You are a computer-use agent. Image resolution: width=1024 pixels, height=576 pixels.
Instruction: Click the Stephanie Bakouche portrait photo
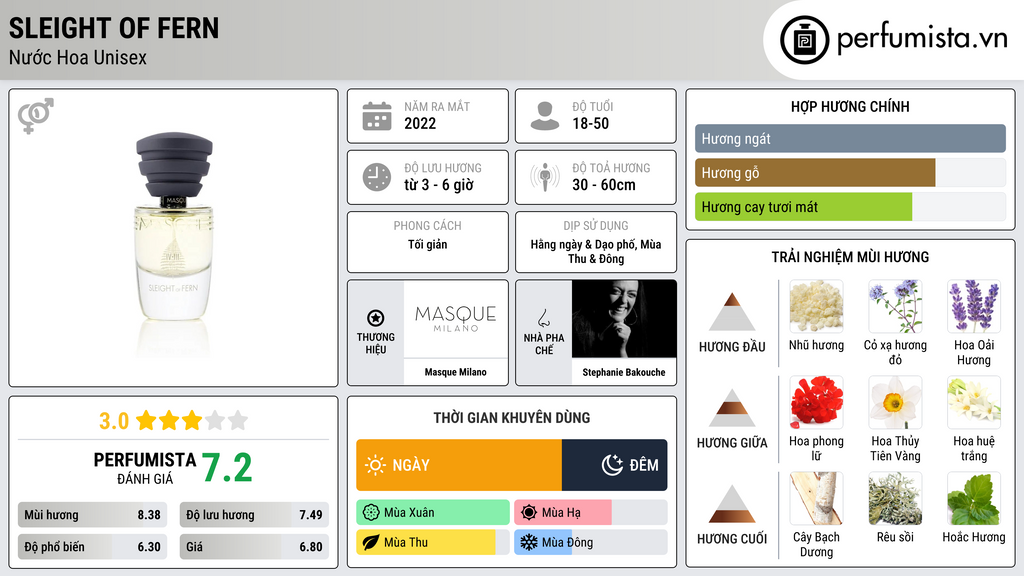tap(624, 319)
